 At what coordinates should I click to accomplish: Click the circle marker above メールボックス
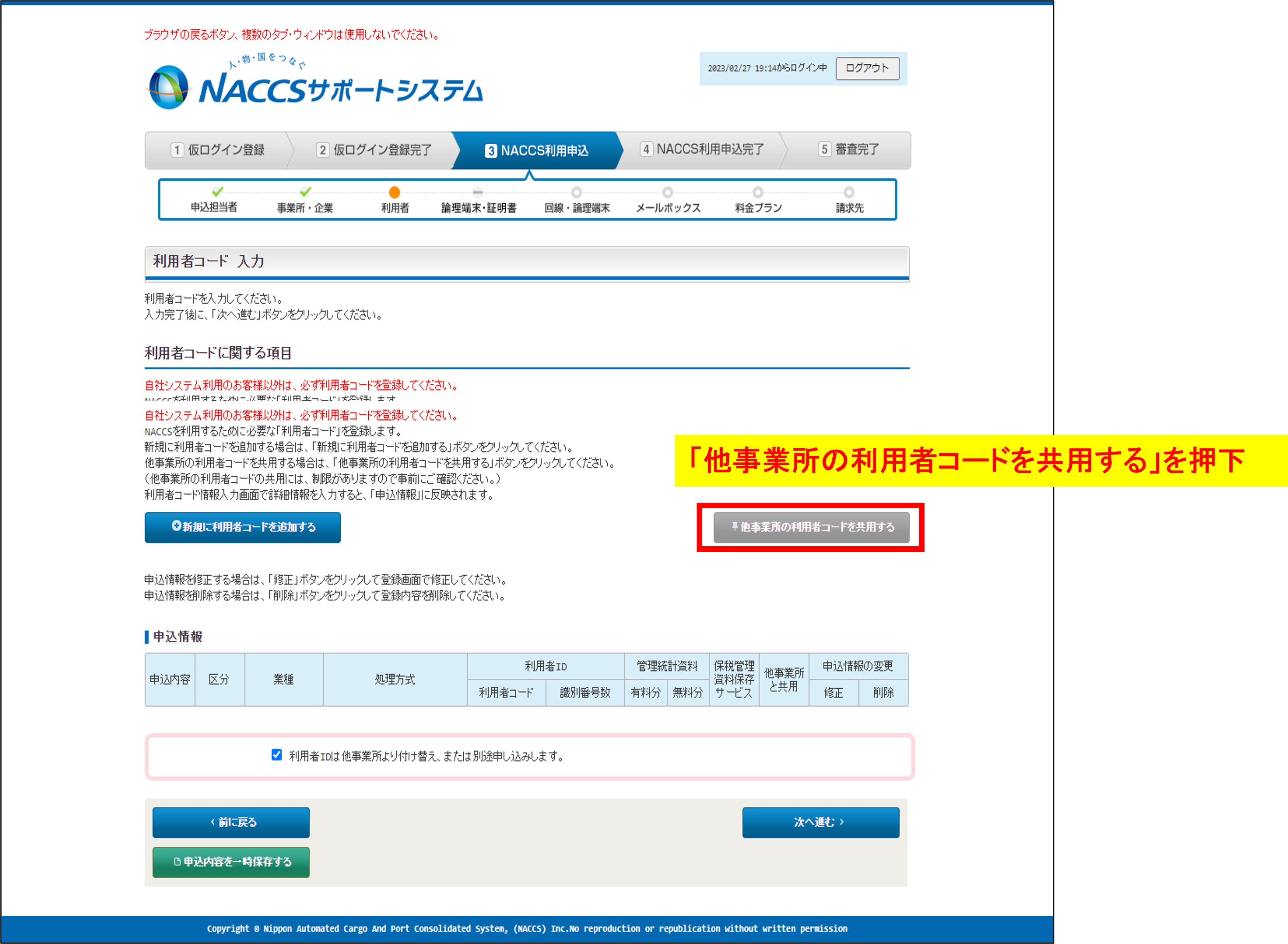pyautogui.click(x=668, y=193)
